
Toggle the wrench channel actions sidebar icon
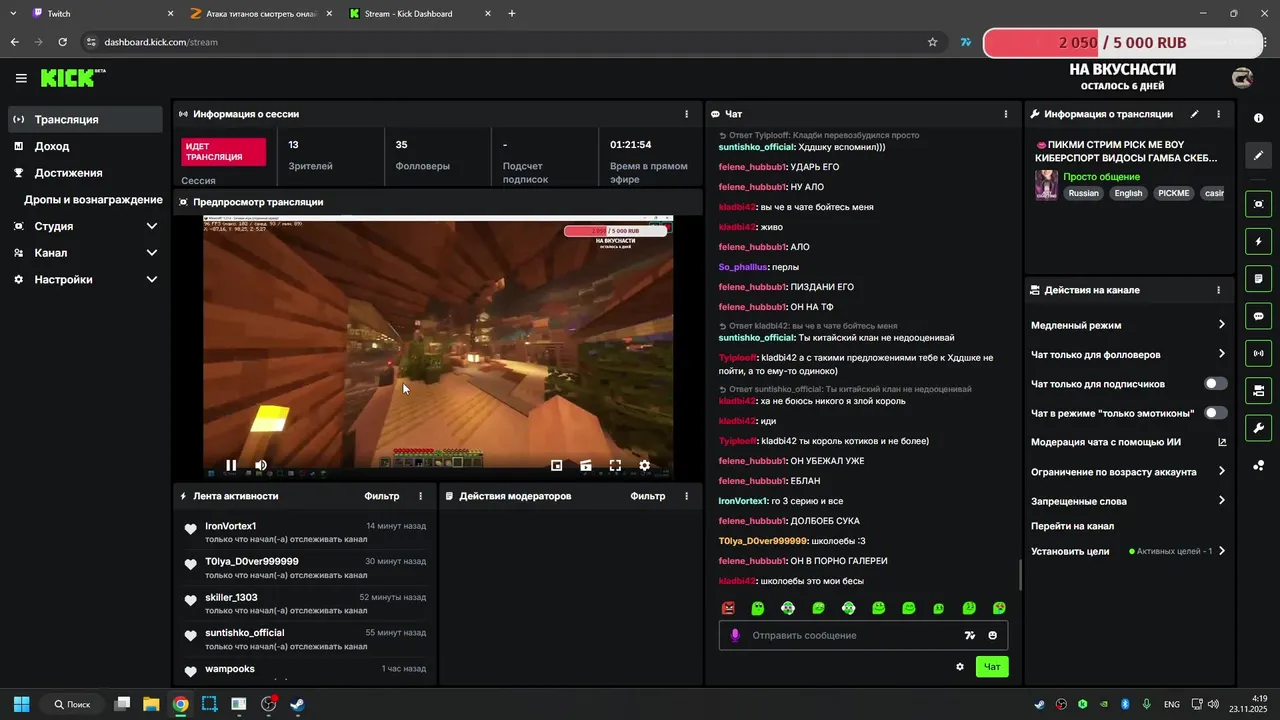tap(1258, 428)
